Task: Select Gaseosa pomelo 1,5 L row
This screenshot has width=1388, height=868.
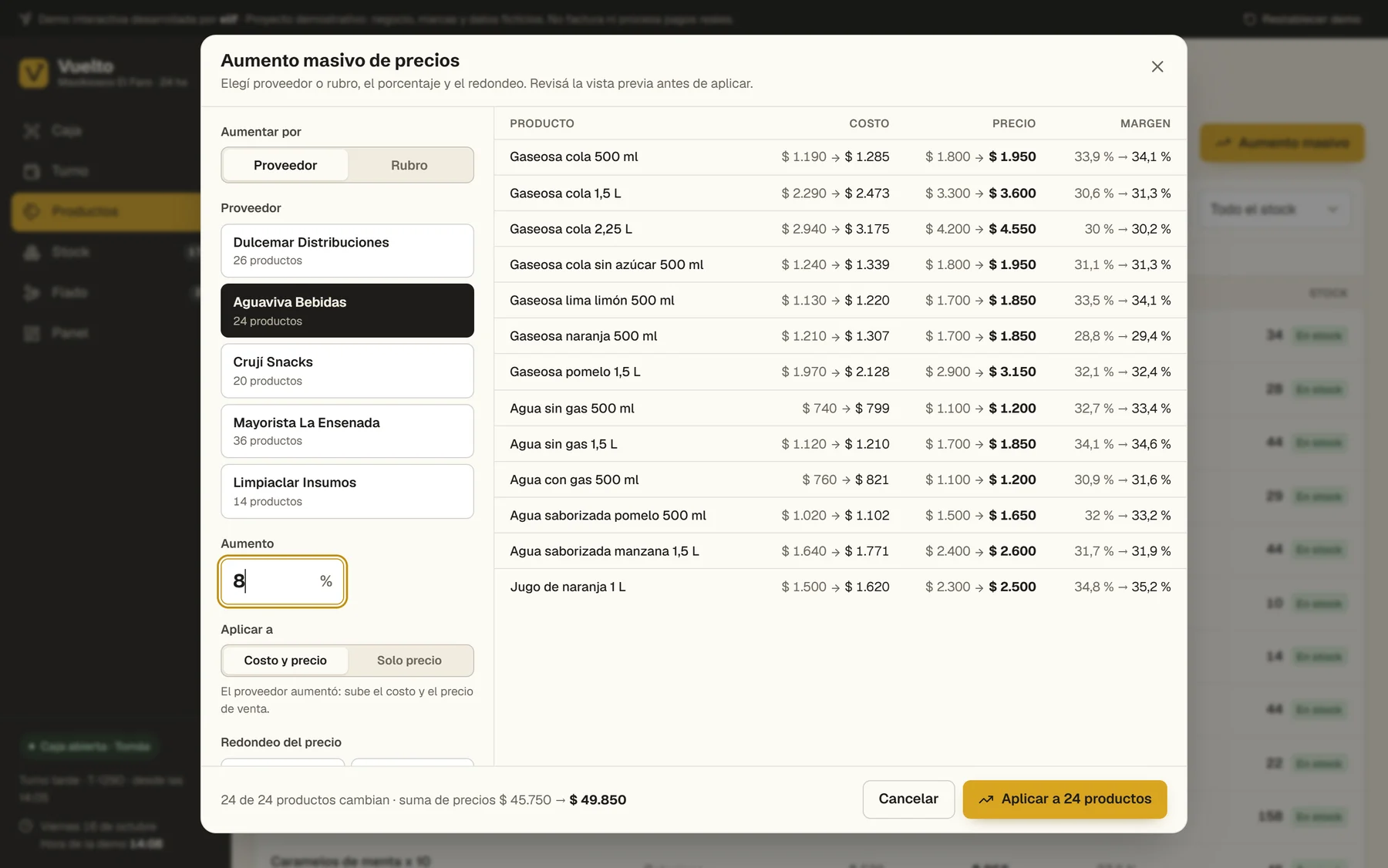Action: point(840,372)
